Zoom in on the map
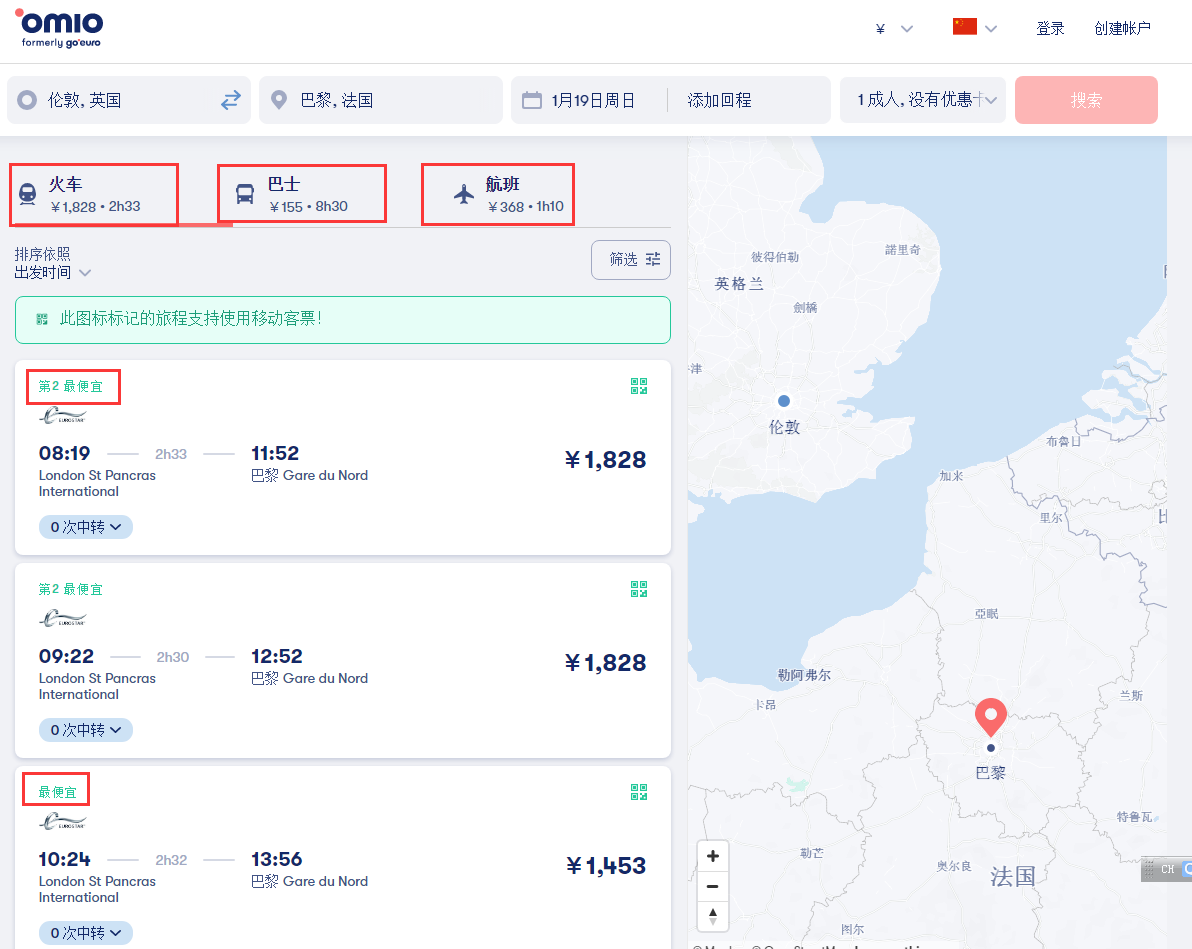1192x949 pixels. pyautogui.click(x=712, y=856)
